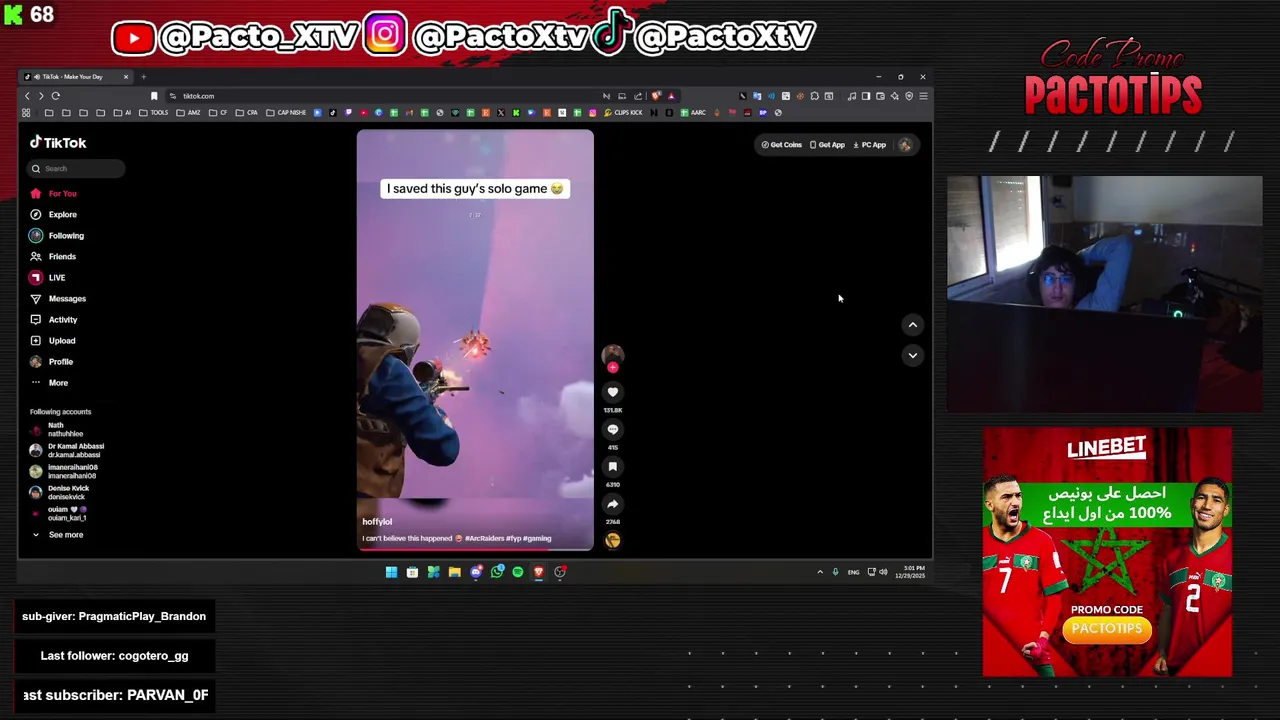Open the AARC bookmark
The image size is (1280, 720).
694,112
